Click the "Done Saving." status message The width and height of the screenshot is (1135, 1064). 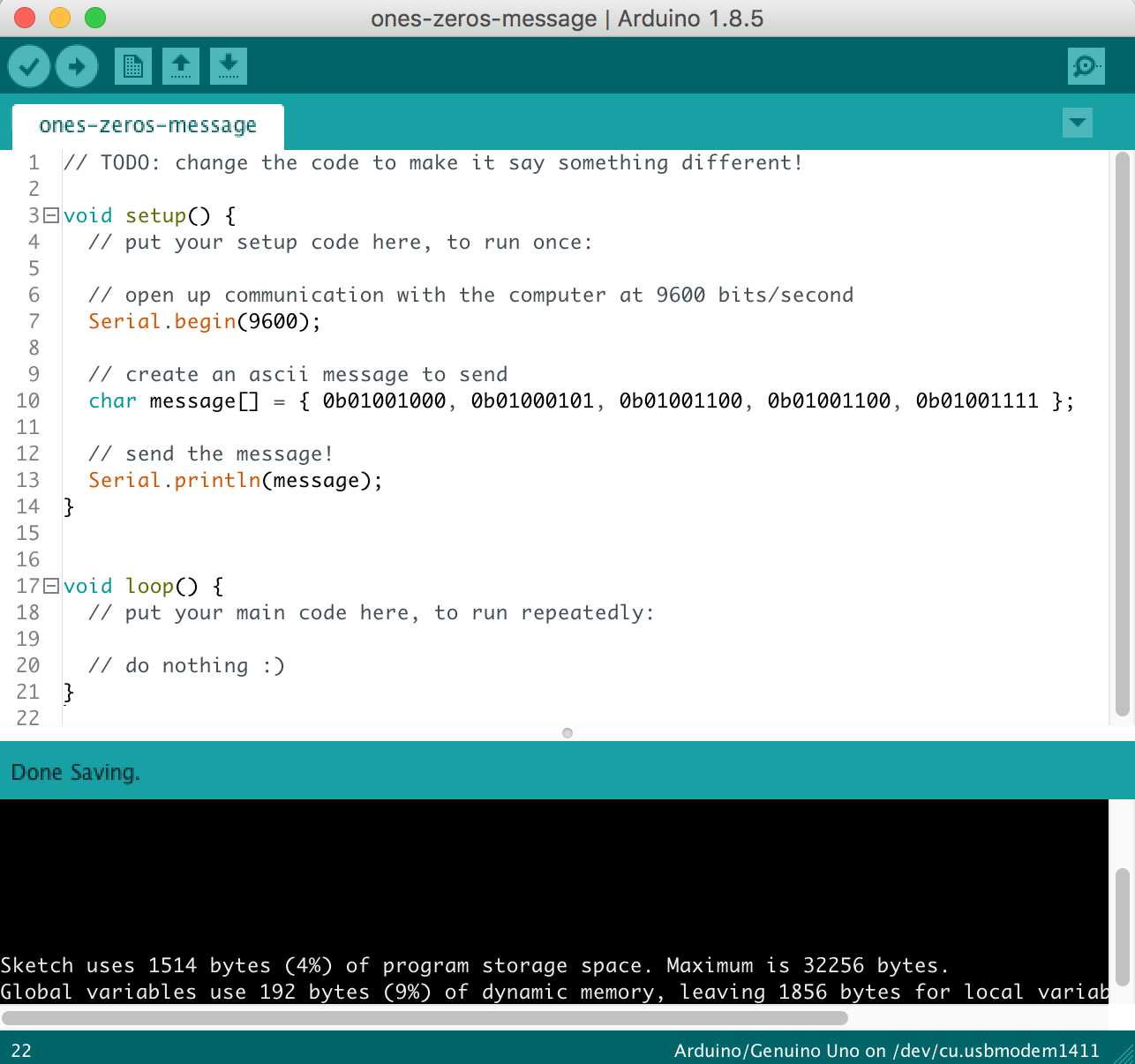pos(75,773)
